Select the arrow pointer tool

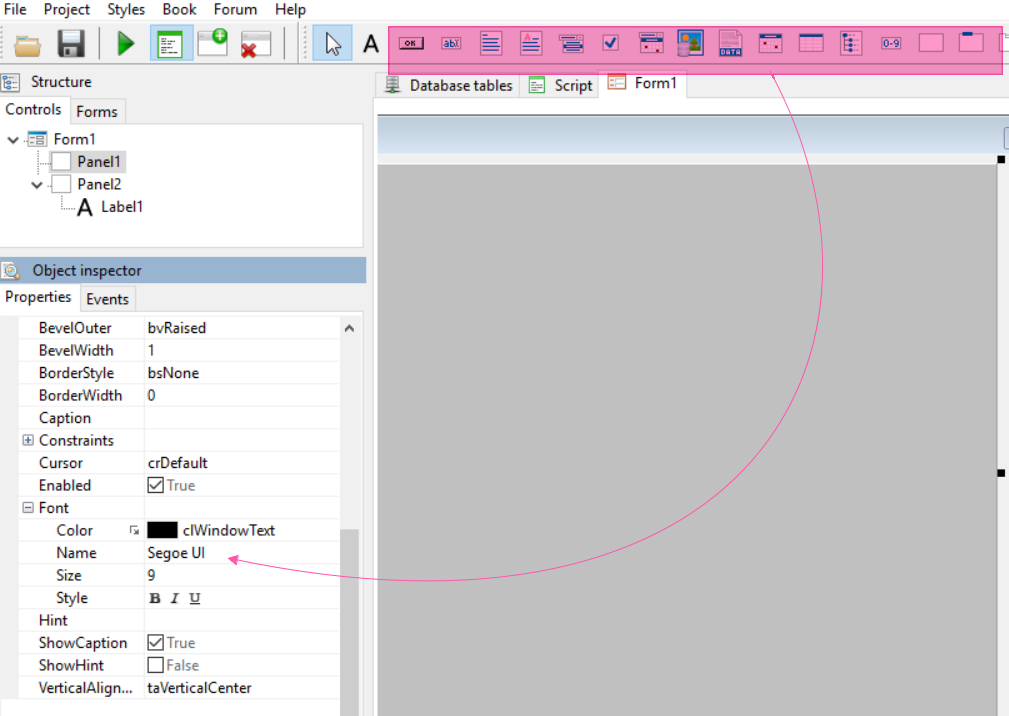click(x=333, y=44)
